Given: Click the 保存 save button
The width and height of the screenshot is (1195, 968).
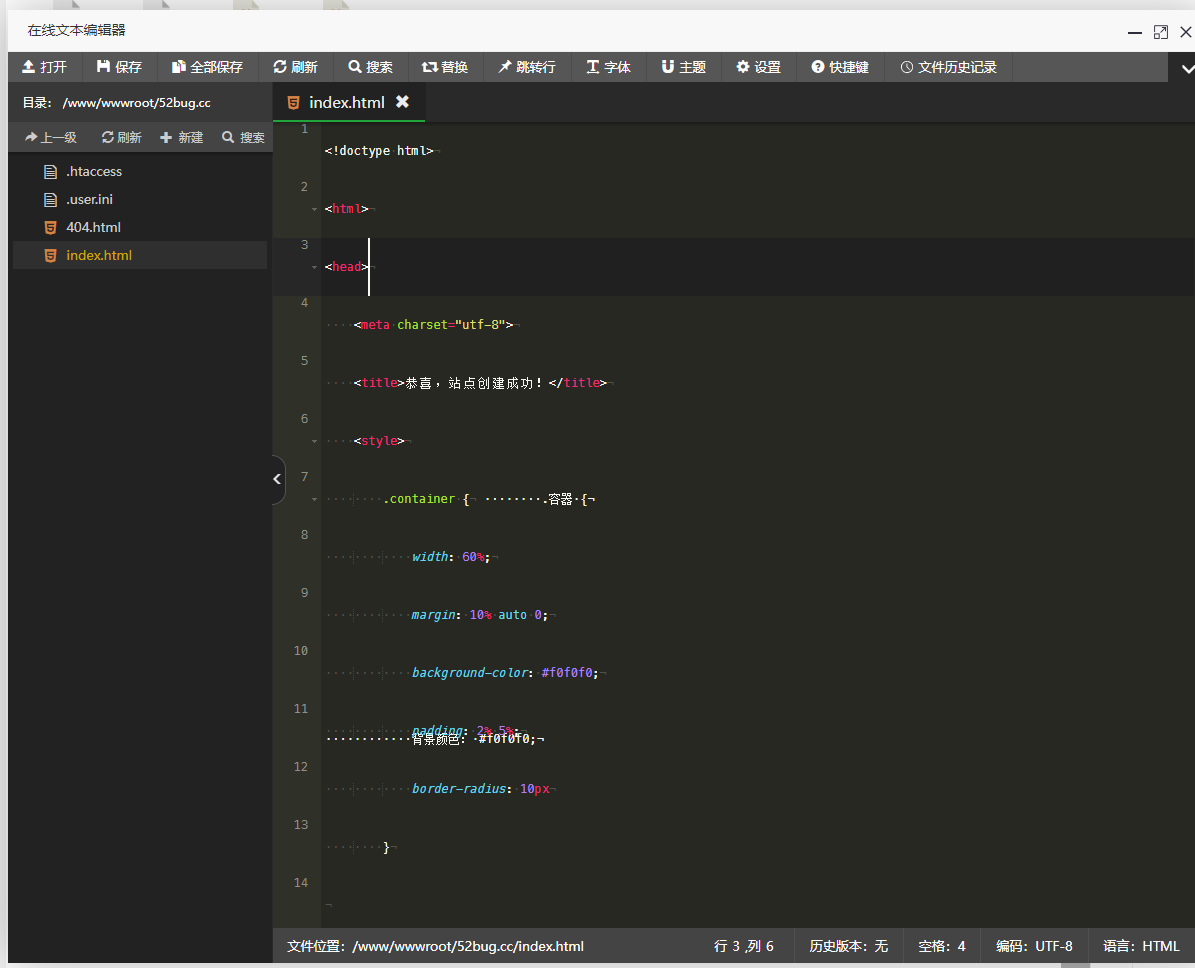Looking at the screenshot, I should (x=119, y=67).
